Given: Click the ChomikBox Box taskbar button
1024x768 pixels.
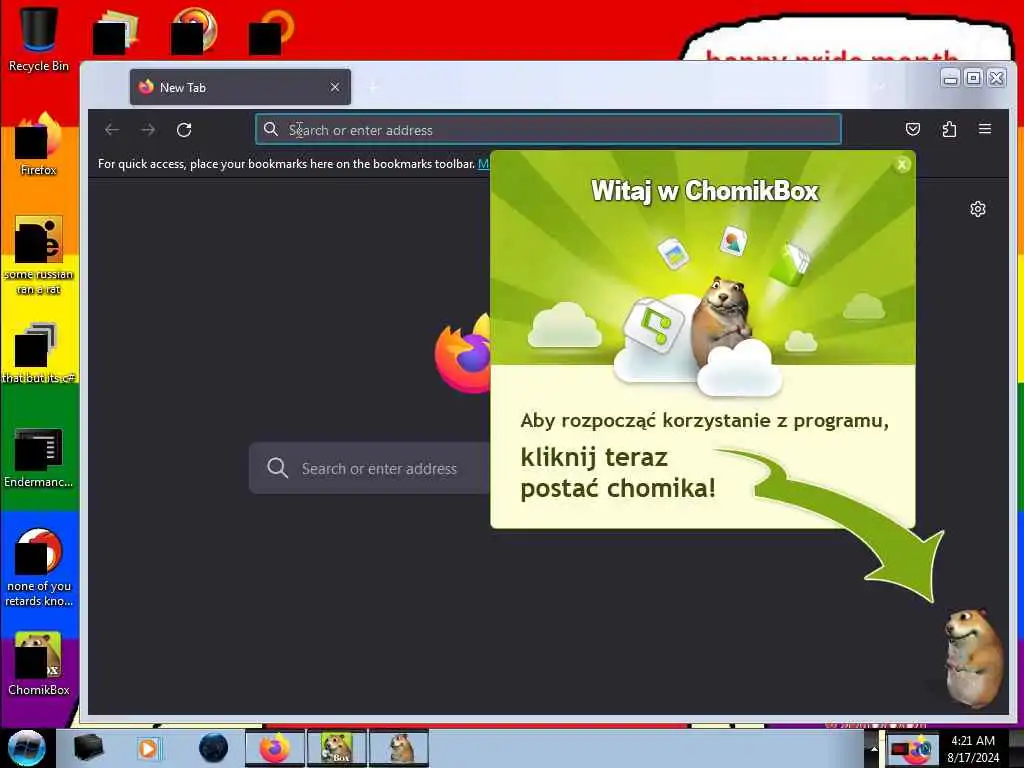Looking at the screenshot, I should click(x=336, y=748).
